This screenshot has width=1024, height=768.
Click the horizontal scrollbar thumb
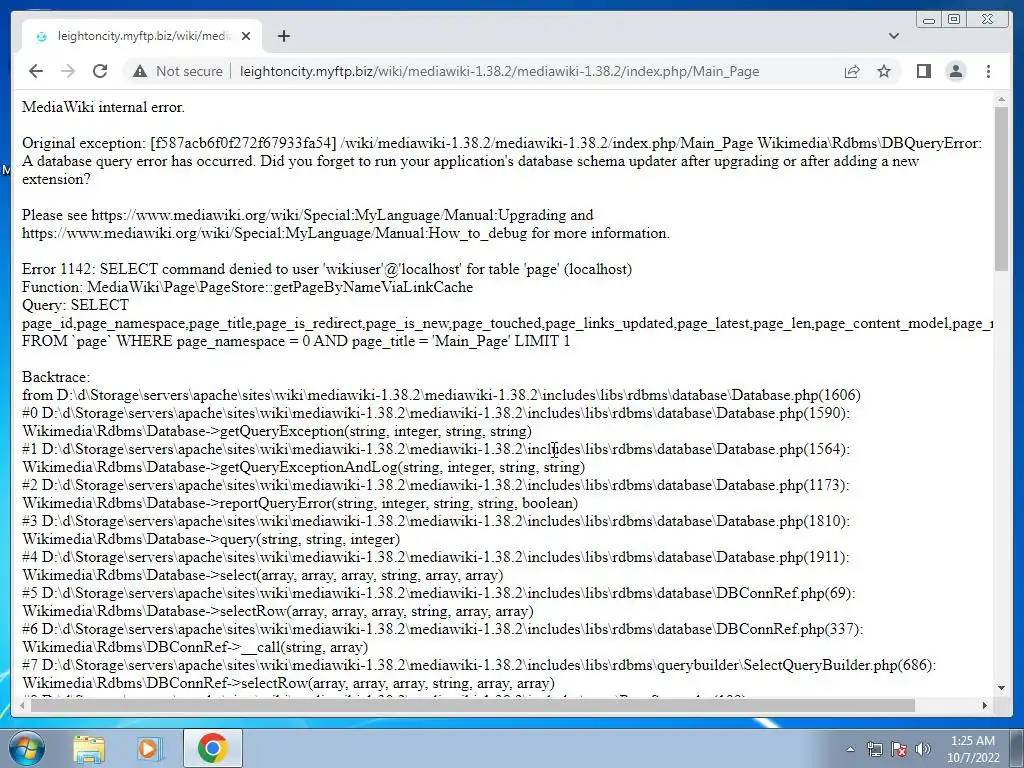[x=473, y=705]
